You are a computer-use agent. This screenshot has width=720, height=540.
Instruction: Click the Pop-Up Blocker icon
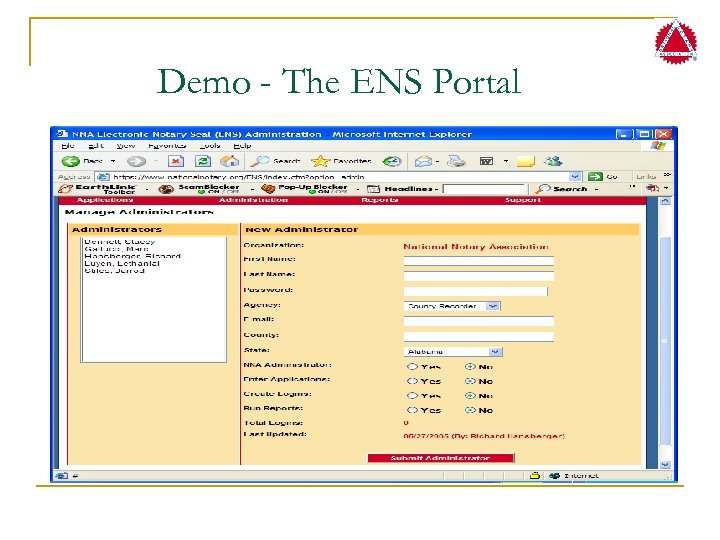[x=268, y=189]
